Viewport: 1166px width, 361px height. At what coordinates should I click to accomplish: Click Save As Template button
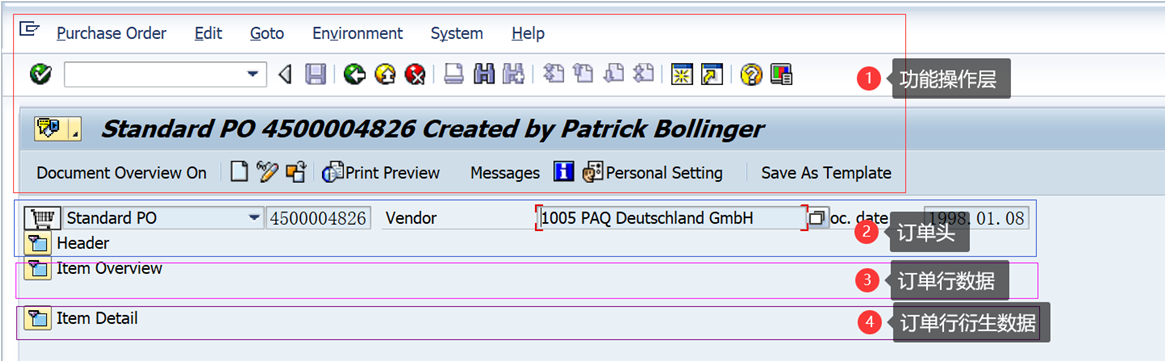tap(826, 173)
